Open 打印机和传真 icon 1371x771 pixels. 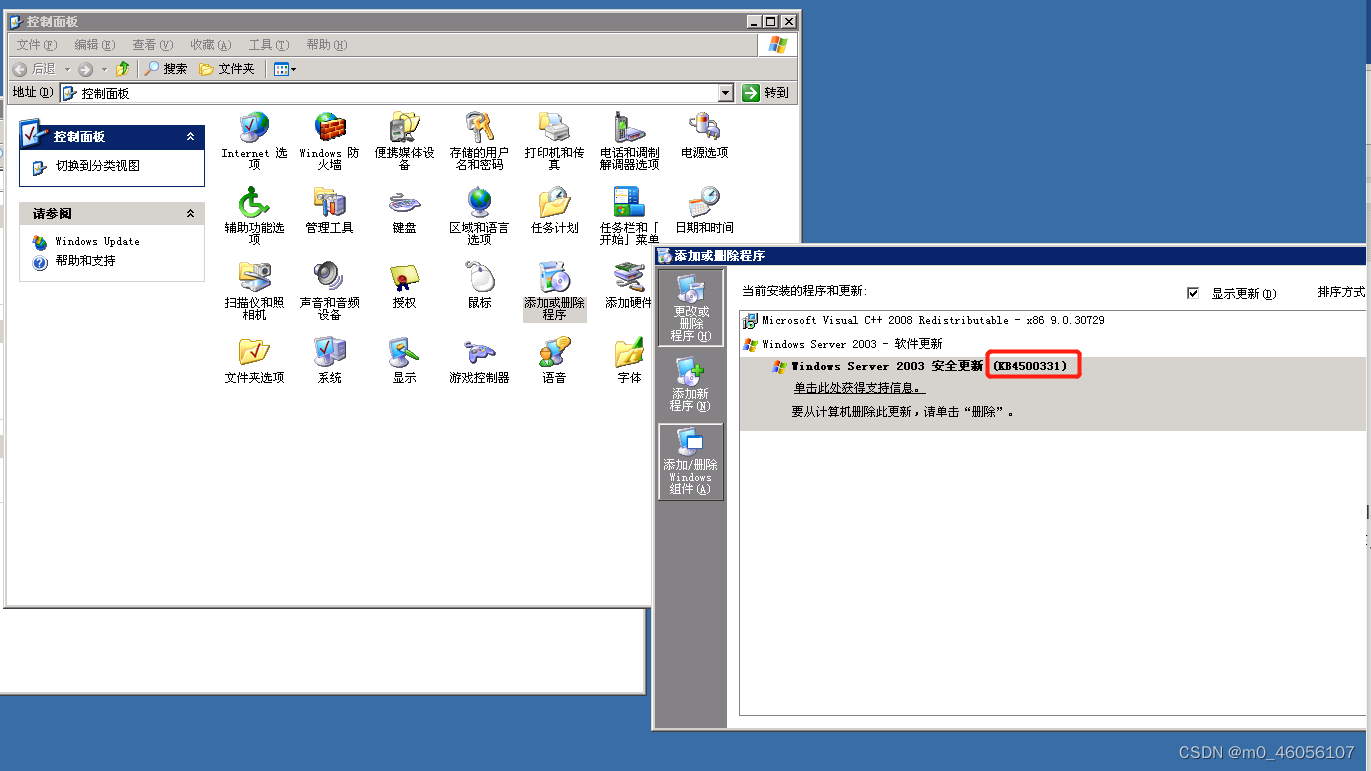click(x=554, y=141)
